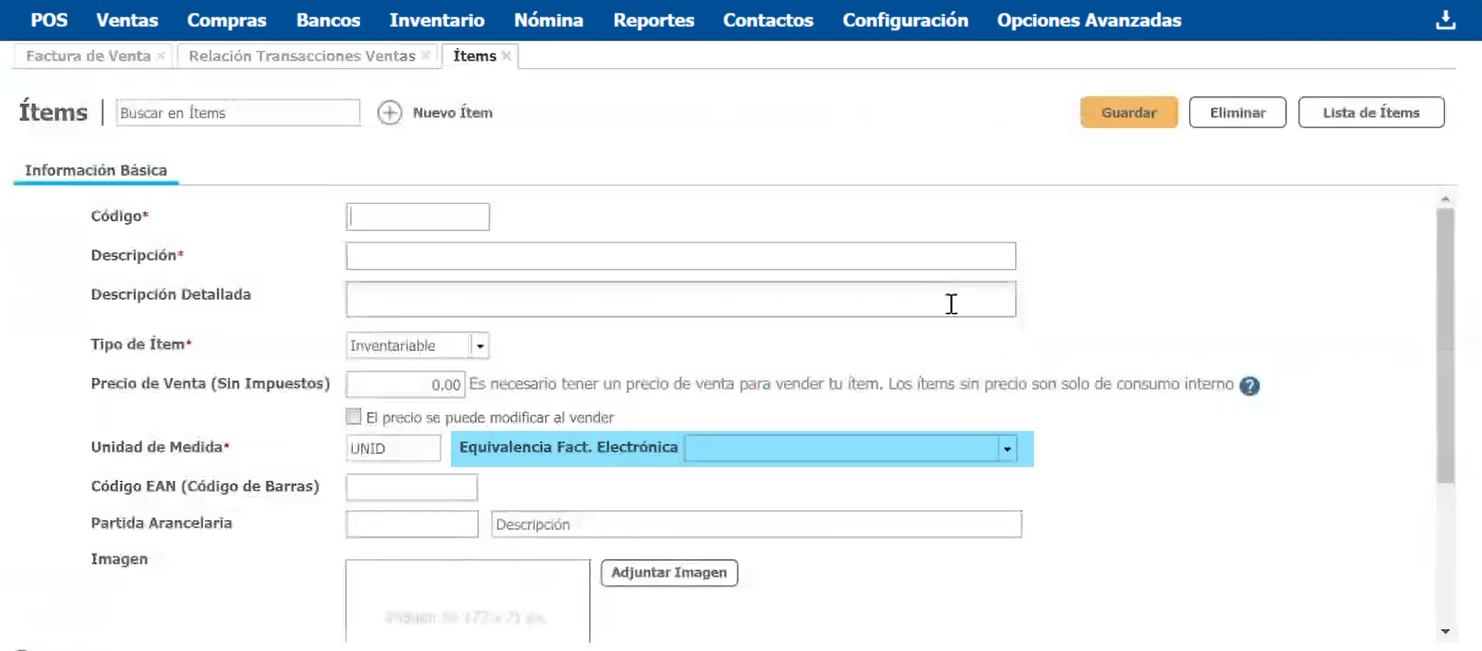Close the Ítems tab
Screen dimensions: 1482x651
coord(507,56)
